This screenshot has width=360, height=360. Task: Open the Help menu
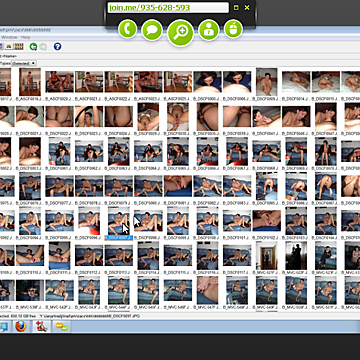click(x=25, y=37)
